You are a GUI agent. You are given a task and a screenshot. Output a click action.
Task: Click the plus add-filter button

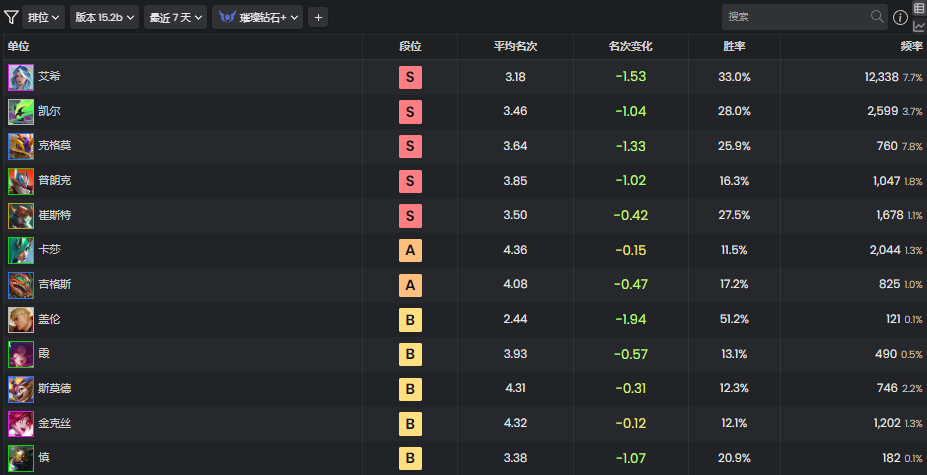click(318, 18)
